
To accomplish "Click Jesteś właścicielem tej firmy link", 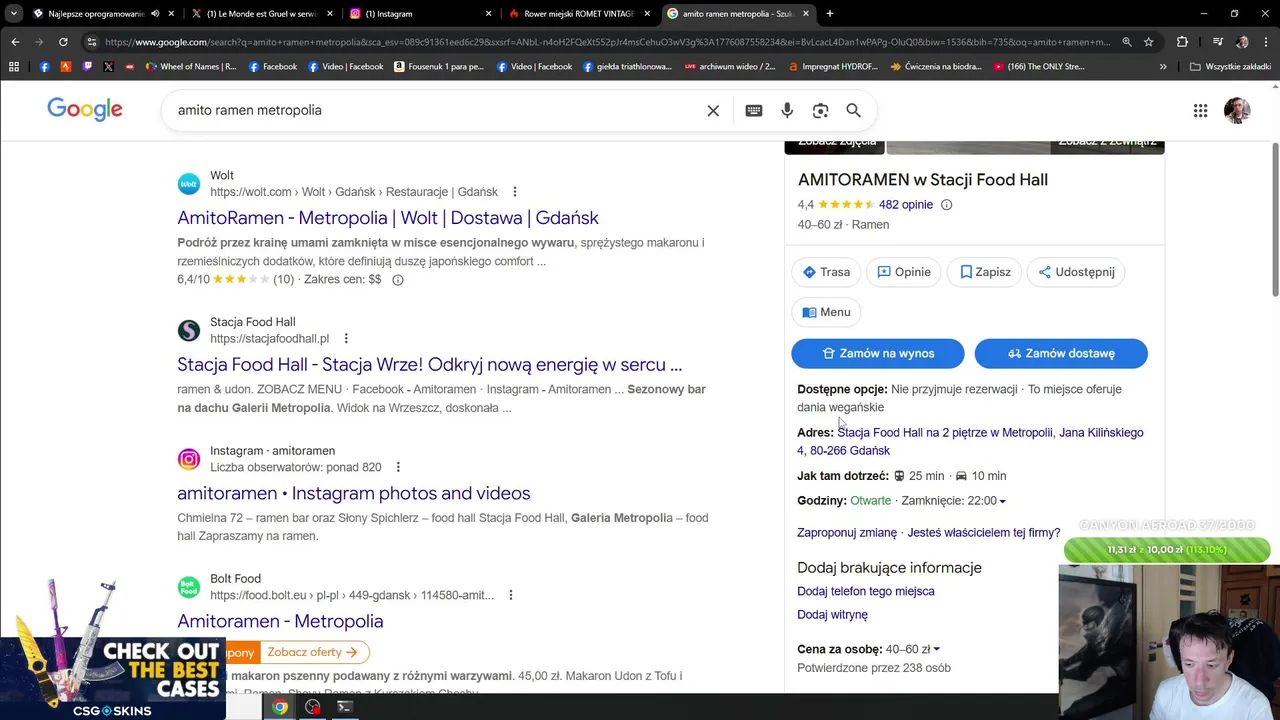I will coord(984,533).
